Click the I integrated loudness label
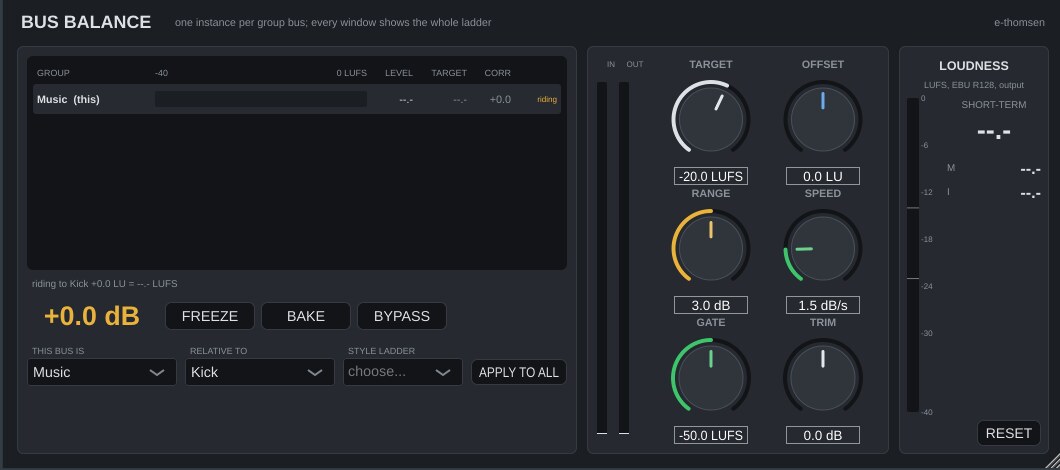This screenshot has height=470, width=1060. tap(948, 192)
